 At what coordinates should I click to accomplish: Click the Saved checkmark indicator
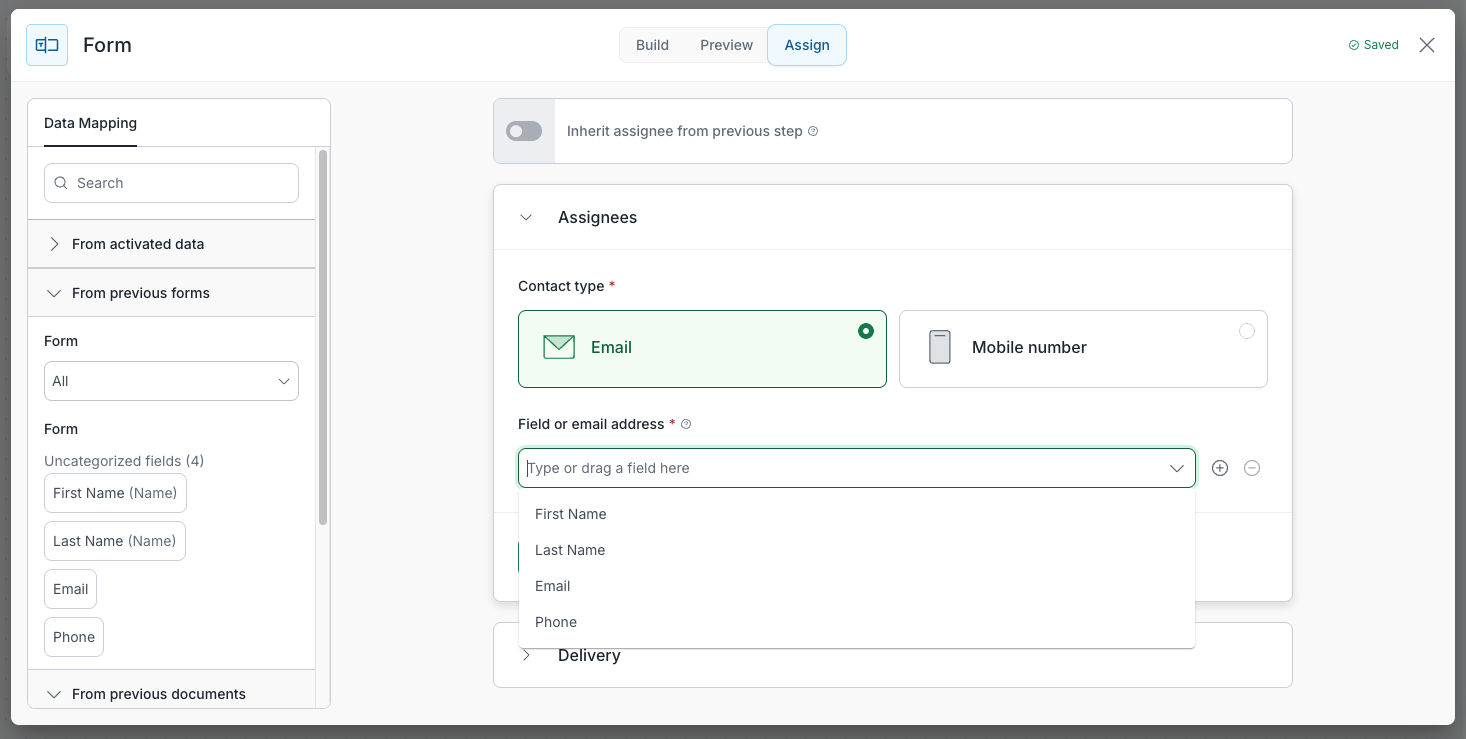point(1355,45)
